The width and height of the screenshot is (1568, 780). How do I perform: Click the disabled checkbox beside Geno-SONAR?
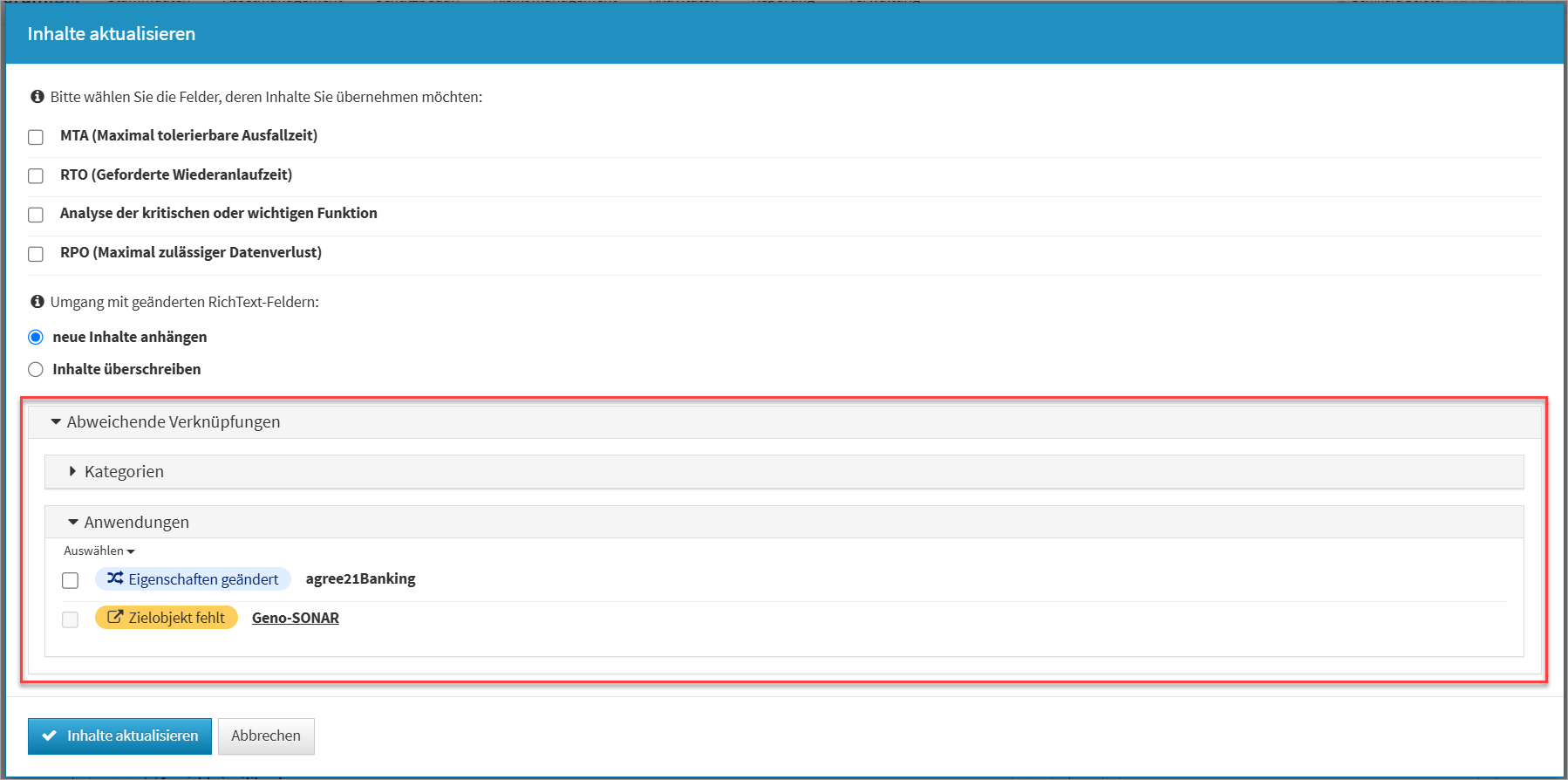[x=71, y=619]
